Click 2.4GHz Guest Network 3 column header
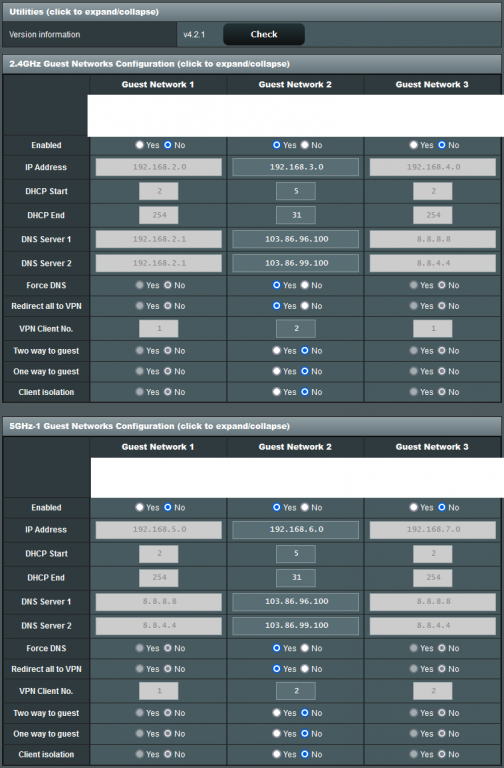Viewport: 504px width, 768px height. pyautogui.click(x=432, y=84)
